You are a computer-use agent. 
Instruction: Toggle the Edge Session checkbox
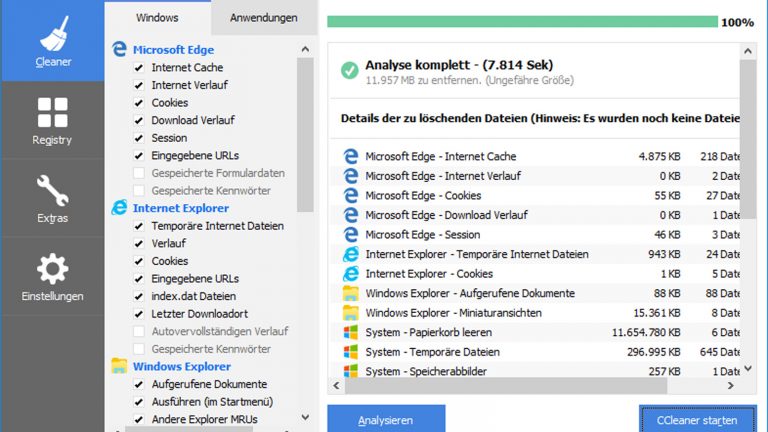point(139,138)
